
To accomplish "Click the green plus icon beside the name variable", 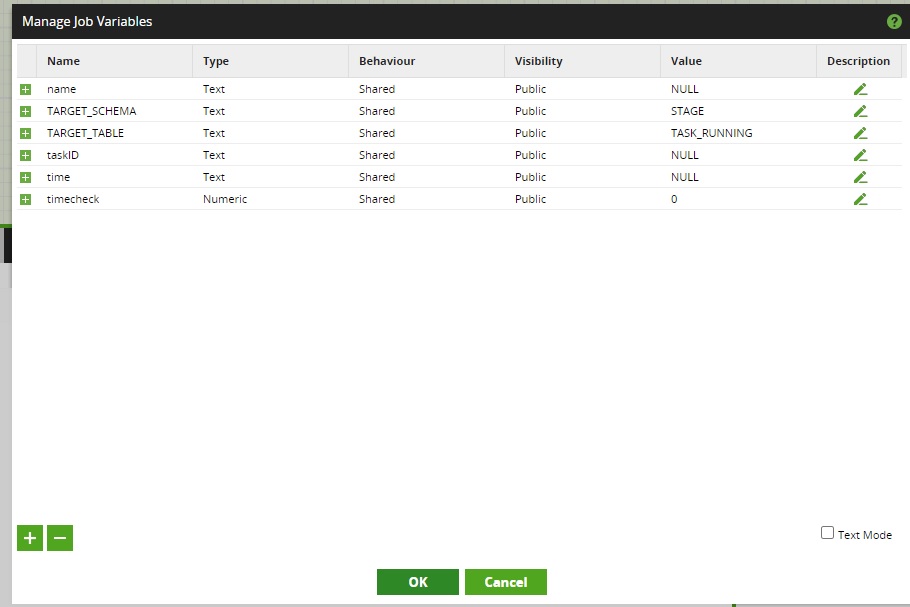I will coord(25,89).
